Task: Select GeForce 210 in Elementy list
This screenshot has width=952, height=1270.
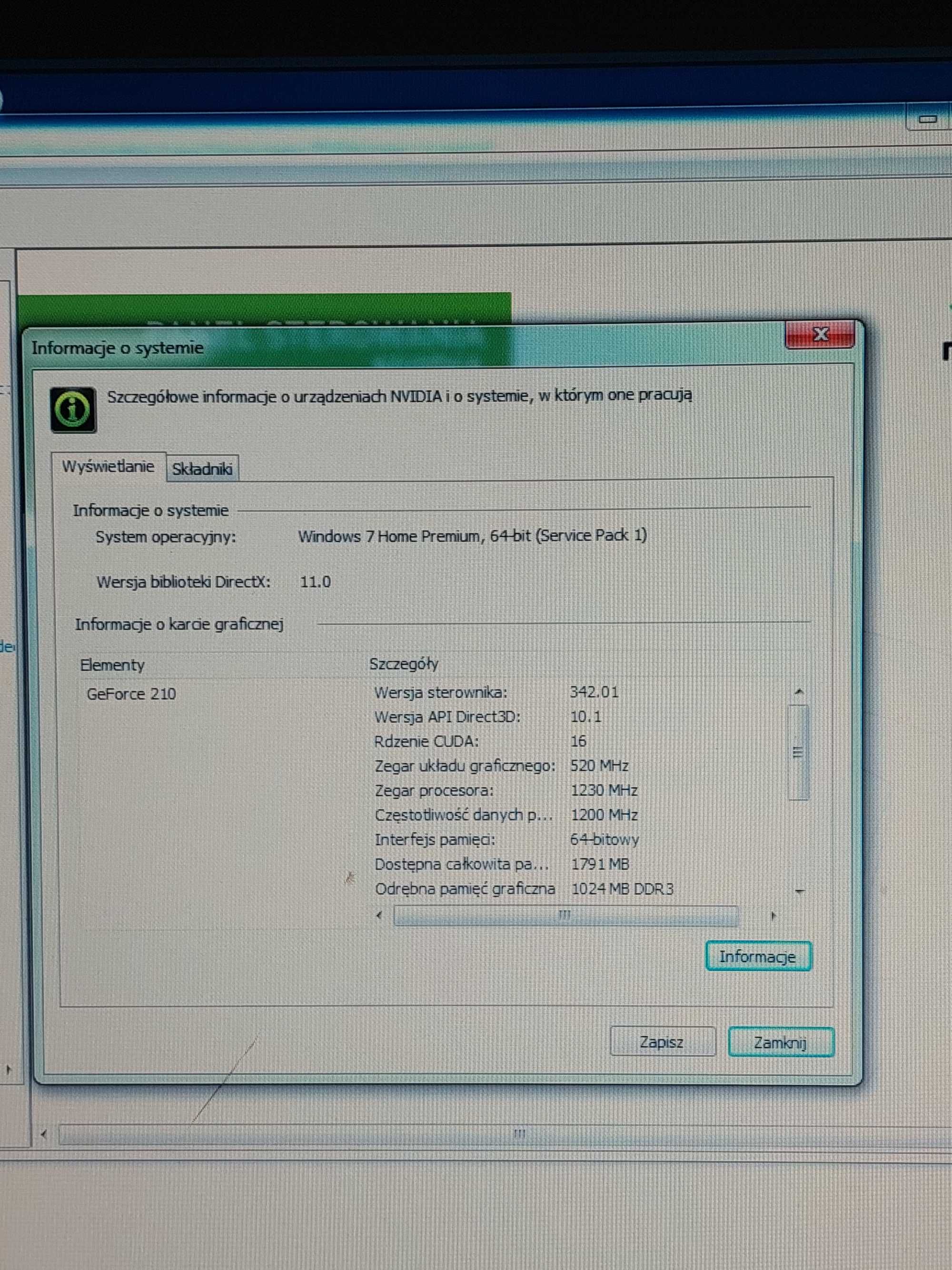Action: 131,694
